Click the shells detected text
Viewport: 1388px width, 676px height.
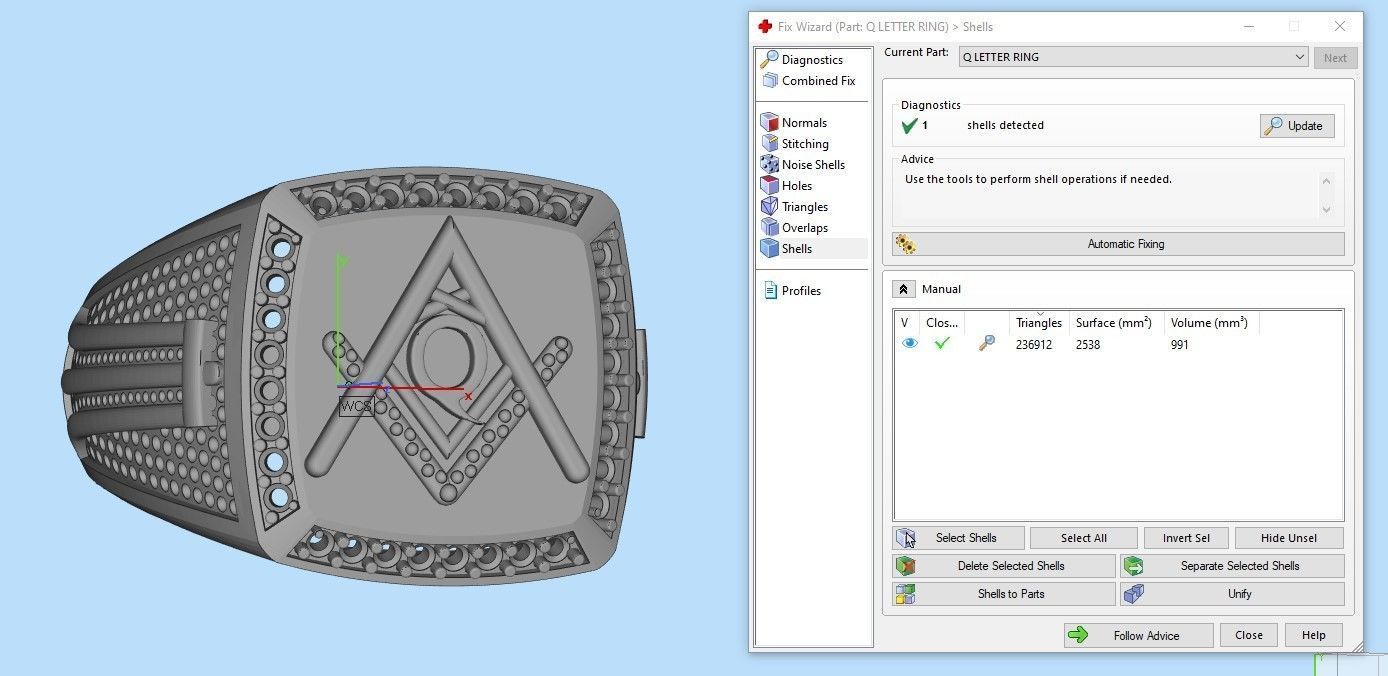[x=1005, y=126]
